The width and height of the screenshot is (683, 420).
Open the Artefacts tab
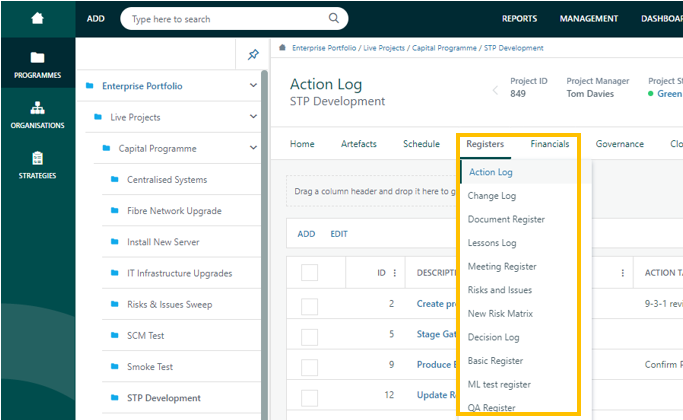pyautogui.click(x=358, y=144)
